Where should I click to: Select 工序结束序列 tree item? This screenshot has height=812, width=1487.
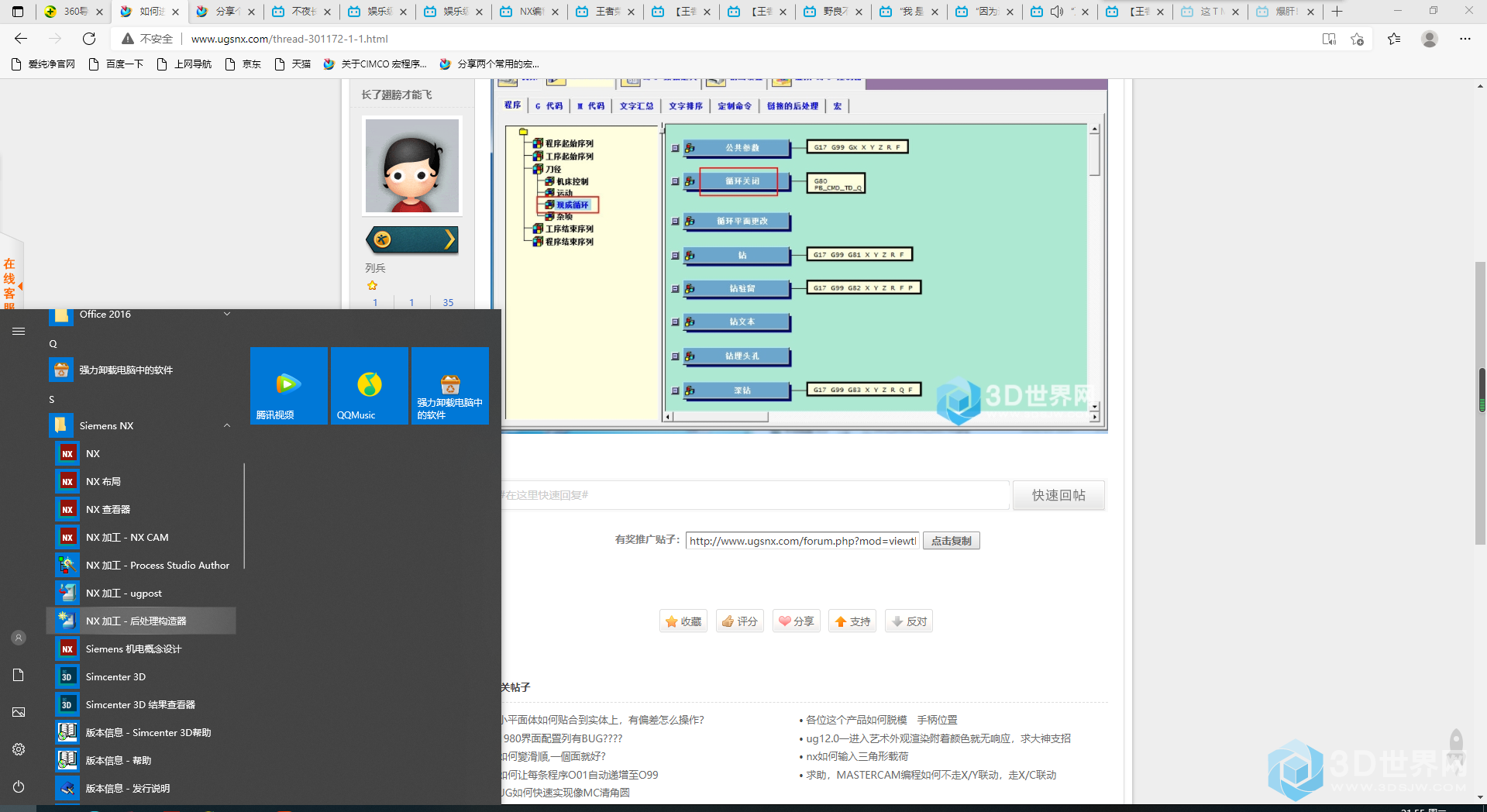click(569, 229)
